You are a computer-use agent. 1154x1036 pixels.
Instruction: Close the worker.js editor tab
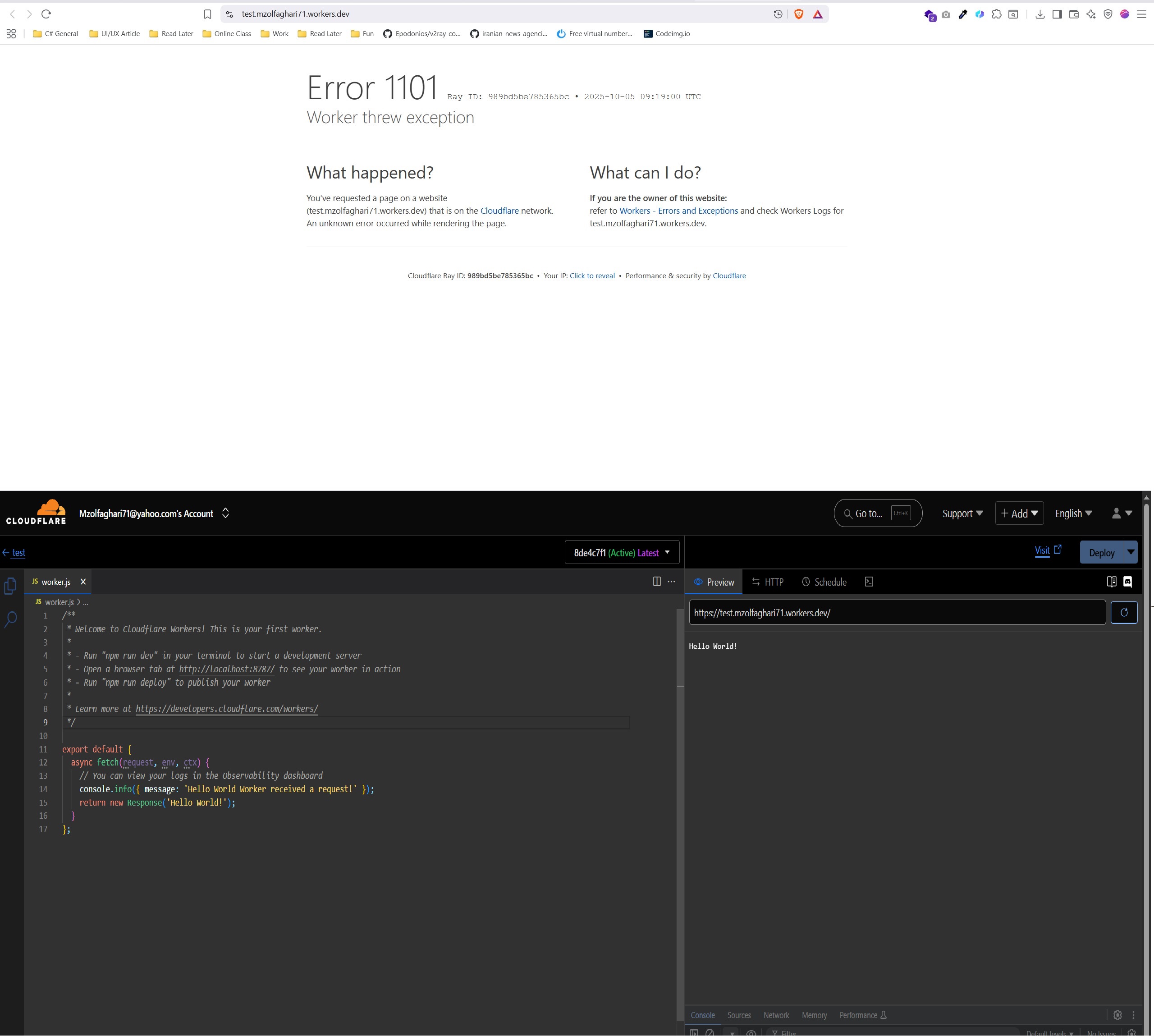point(83,582)
